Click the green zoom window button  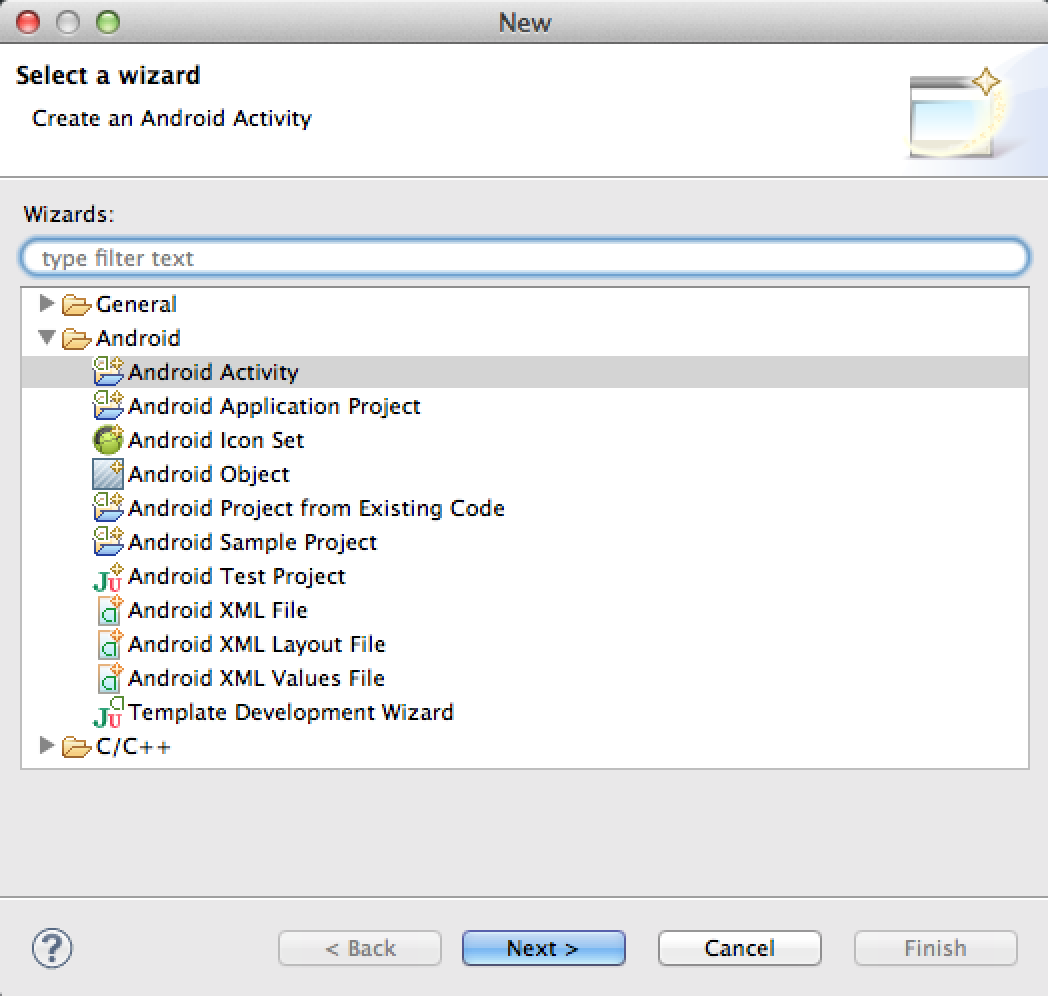point(108,22)
